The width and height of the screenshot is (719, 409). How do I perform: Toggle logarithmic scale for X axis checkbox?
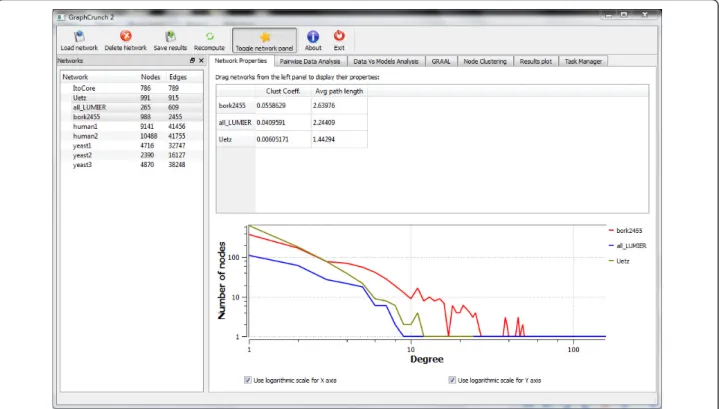[248, 380]
